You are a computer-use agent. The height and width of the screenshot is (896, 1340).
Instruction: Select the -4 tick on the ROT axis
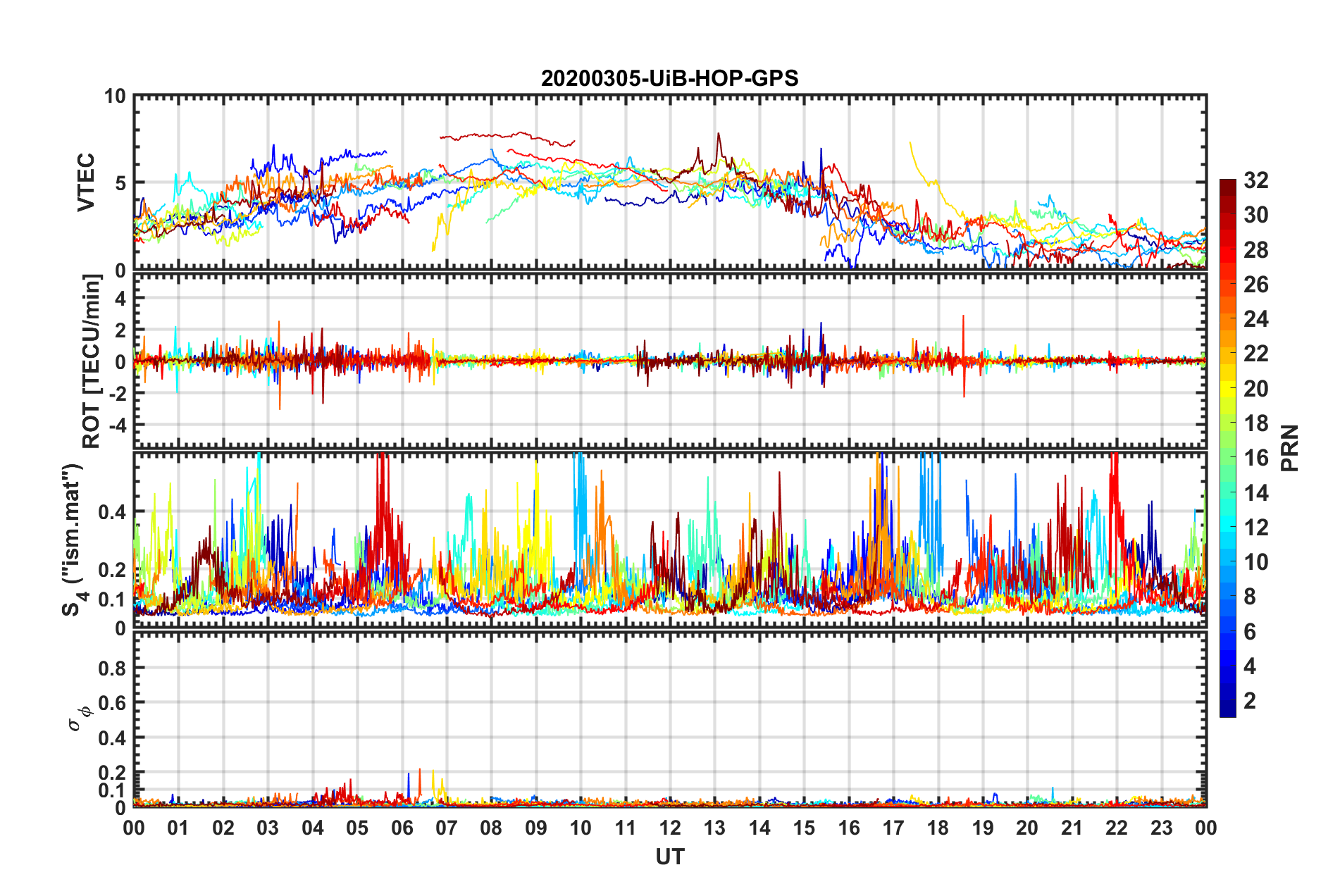point(116,425)
